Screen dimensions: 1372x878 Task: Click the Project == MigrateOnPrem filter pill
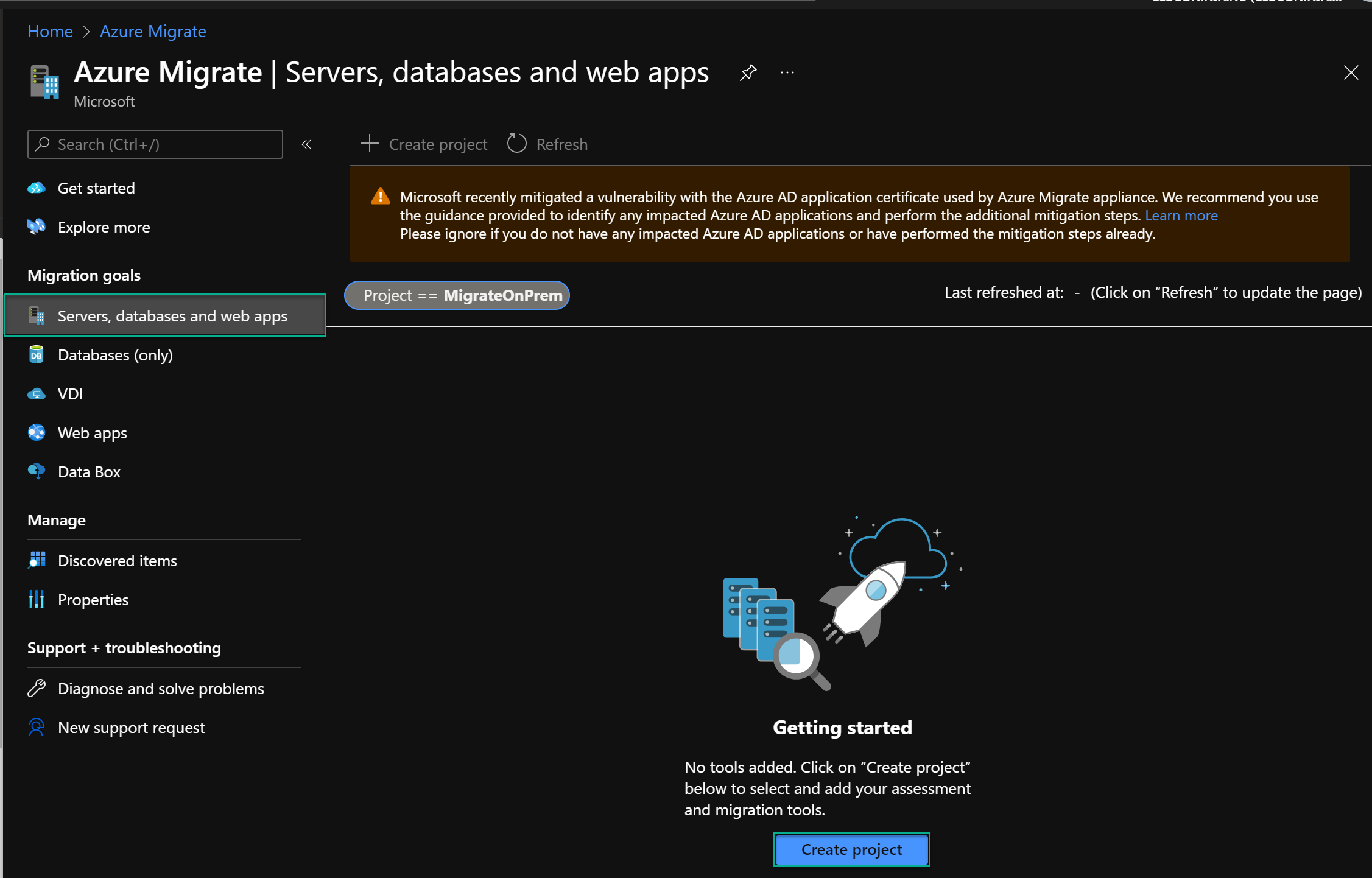pyautogui.click(x=457, y=295)
